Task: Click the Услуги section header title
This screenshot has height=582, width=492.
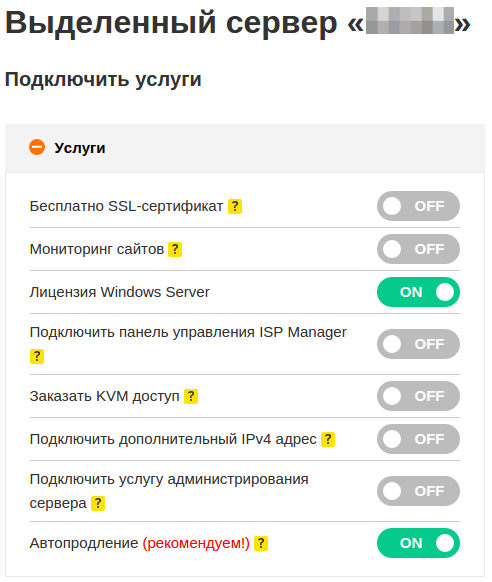Action: (x=80, y=148)
